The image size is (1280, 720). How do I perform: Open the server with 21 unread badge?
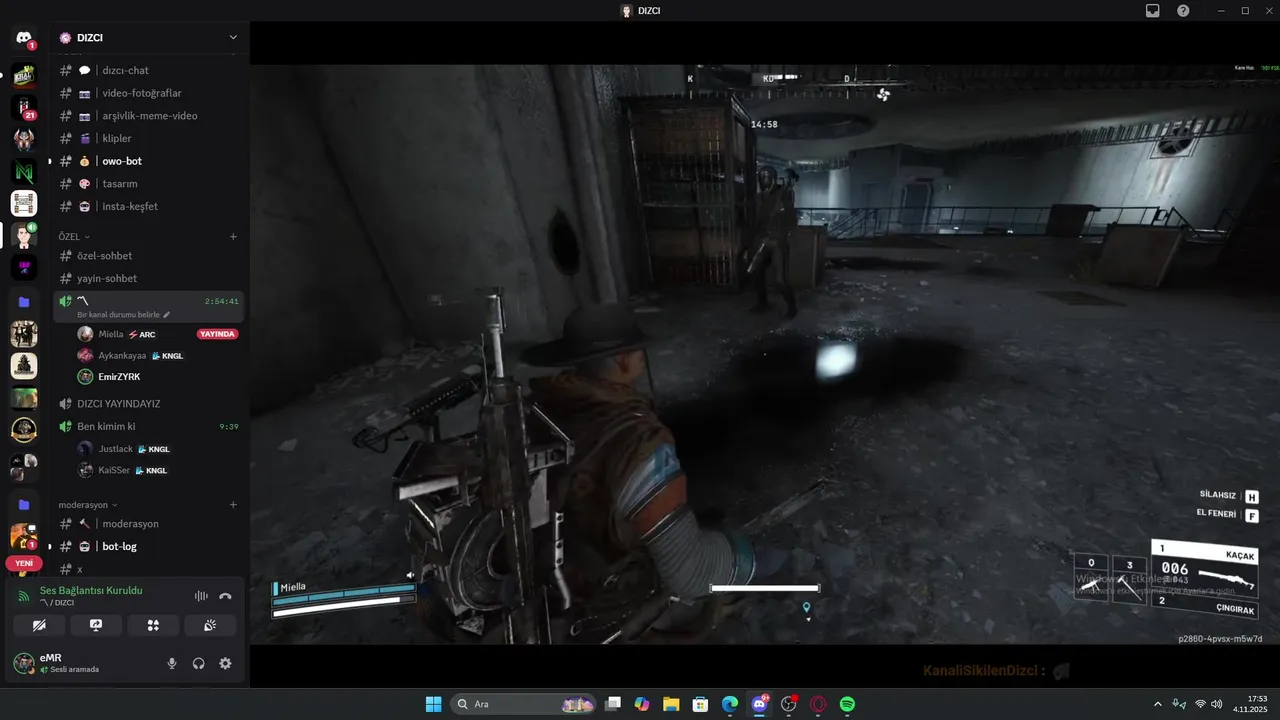[x=24, y=107]
